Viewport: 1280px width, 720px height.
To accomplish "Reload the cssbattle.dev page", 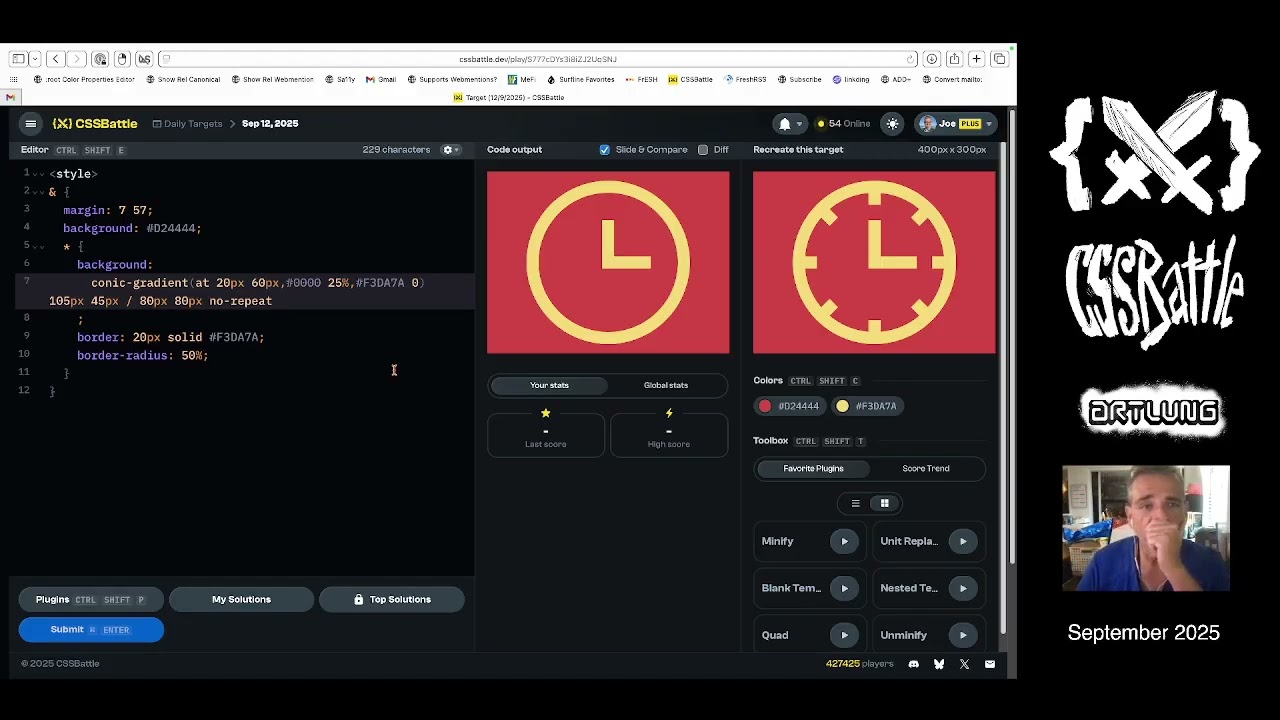I will [x=910, y=59].
